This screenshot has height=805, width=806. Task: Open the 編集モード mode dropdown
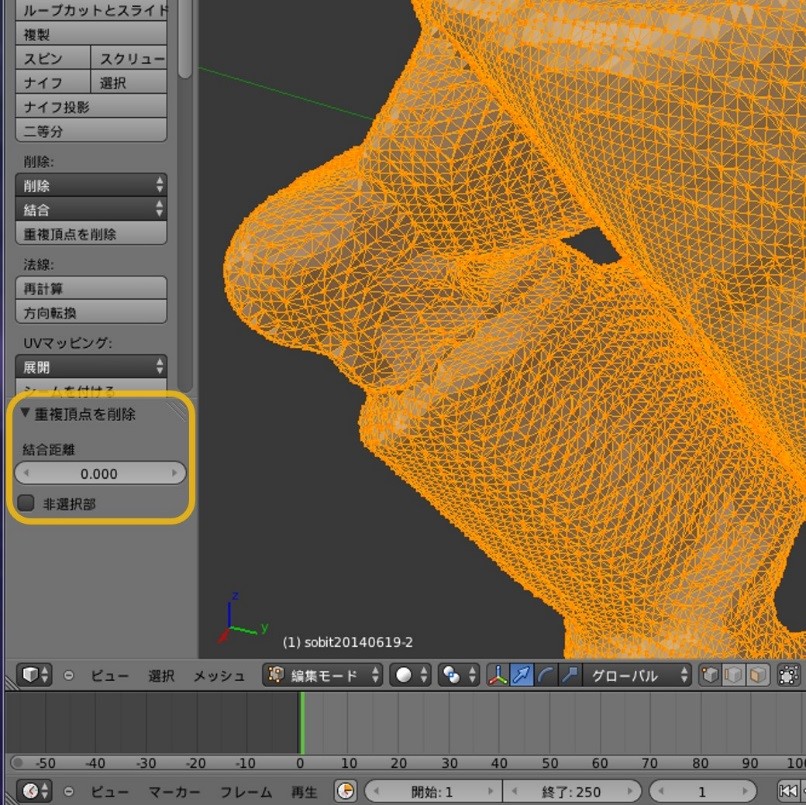click(x=323, y=675)
